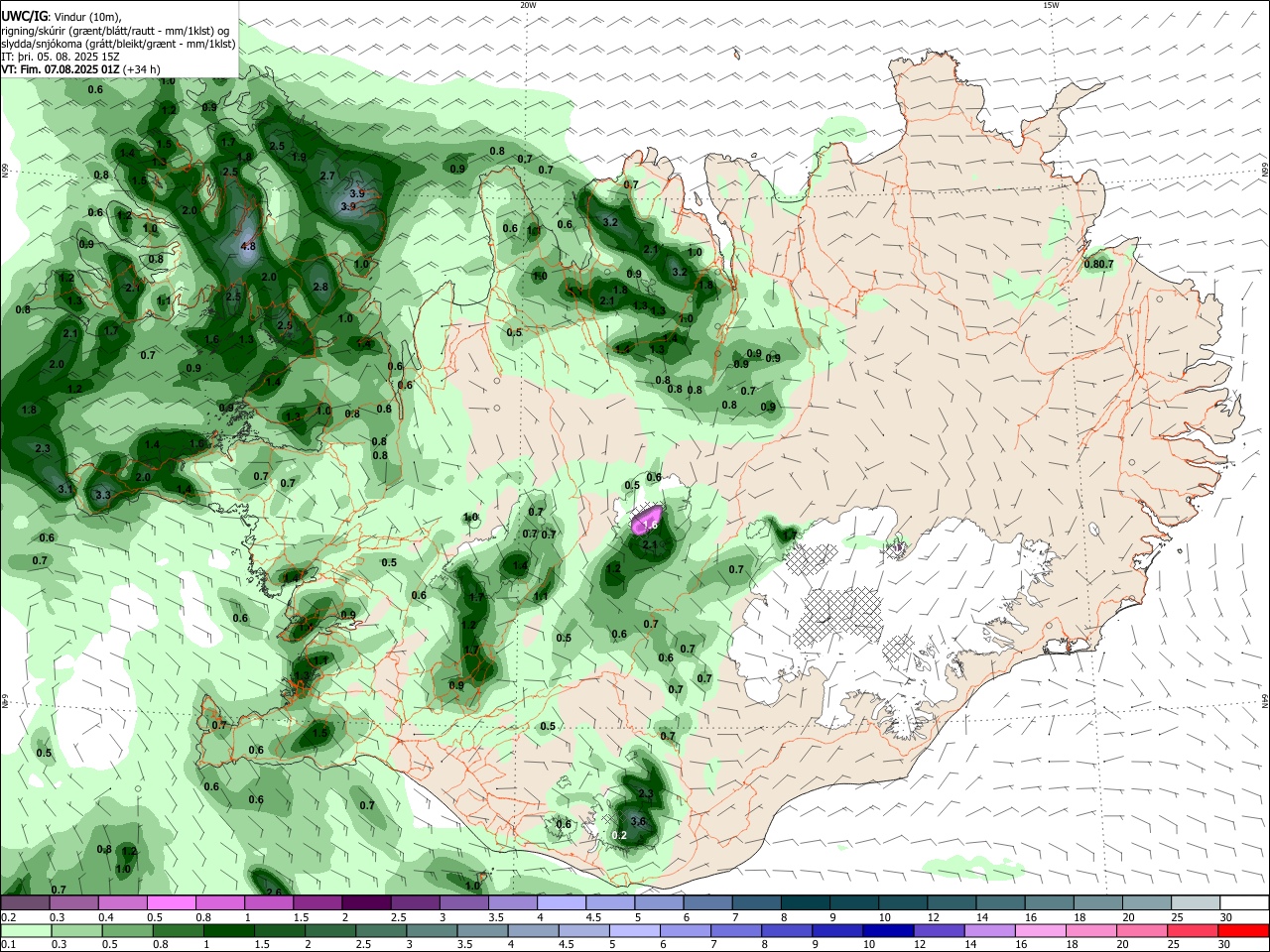This screenshot has height=952, width=1270.
Task: Pick the dark teal 8 swatch, upper scale
Action: [805, 902]
